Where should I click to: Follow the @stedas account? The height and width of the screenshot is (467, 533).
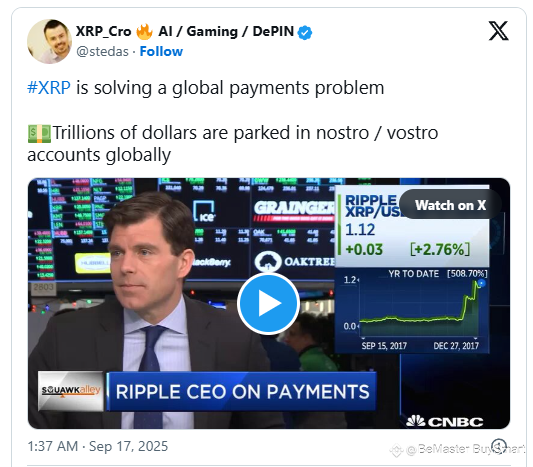point(161,52)
